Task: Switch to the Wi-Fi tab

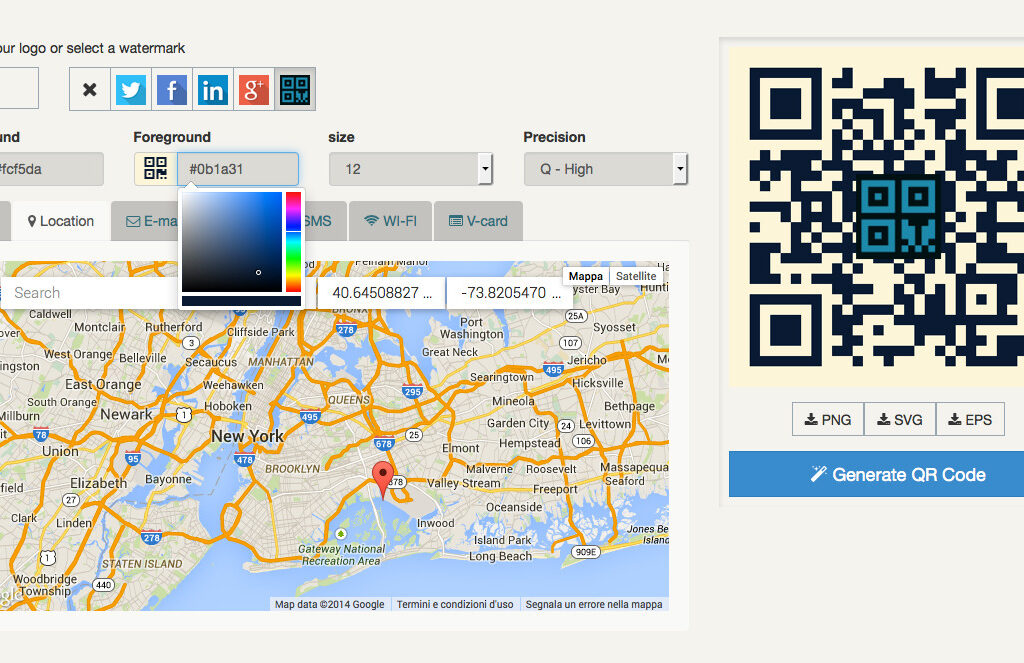Action: click(389, 220)
